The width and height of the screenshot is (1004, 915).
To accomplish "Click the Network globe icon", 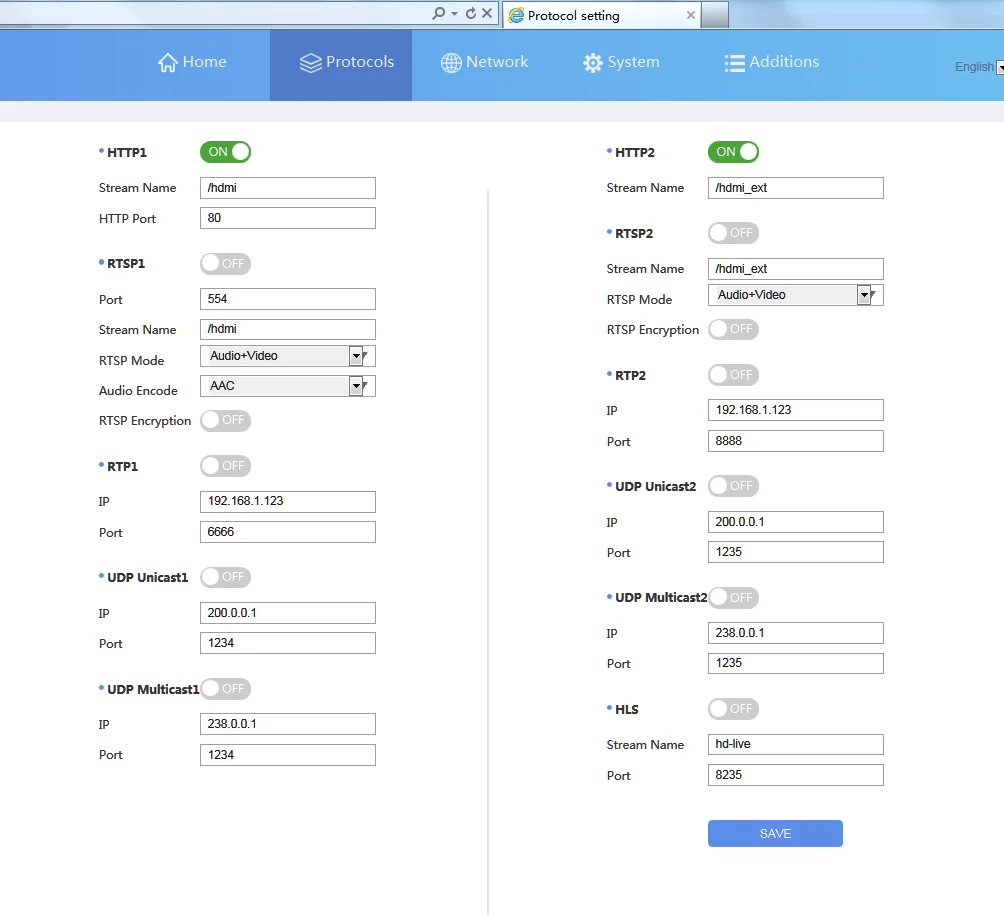I will click(x=451, y=63).
